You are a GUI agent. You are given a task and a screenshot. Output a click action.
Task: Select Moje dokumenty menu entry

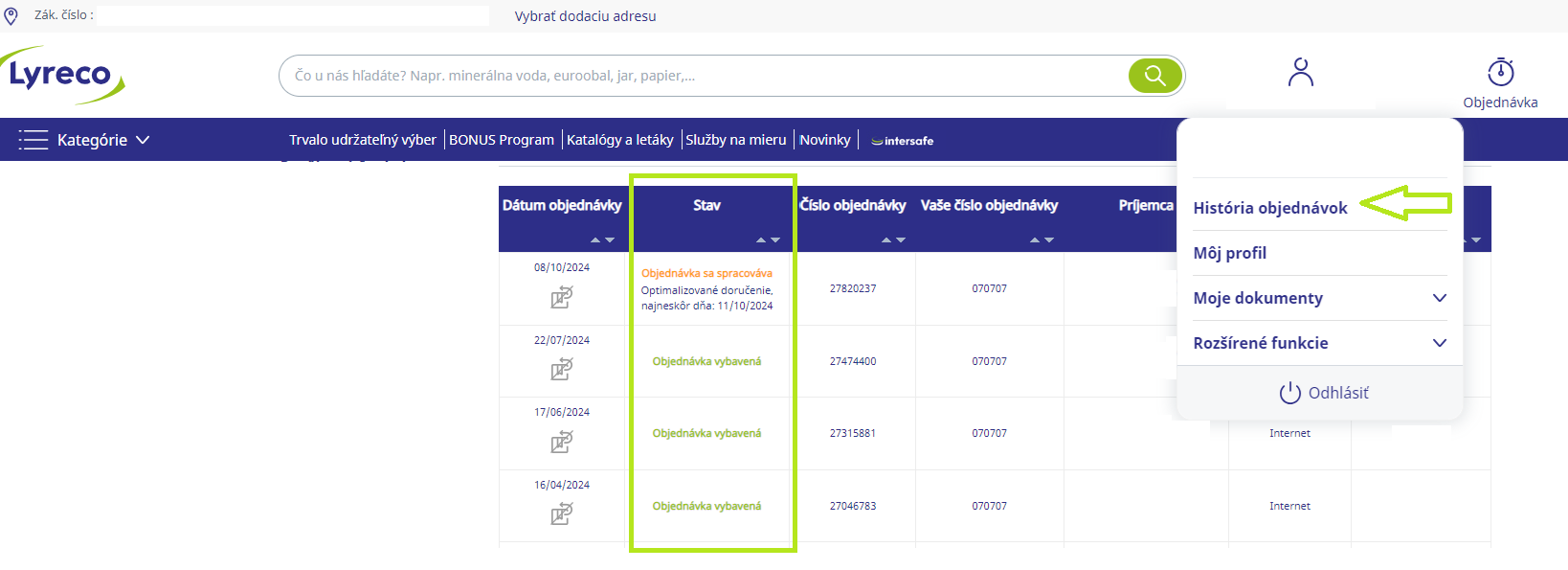[x=1258, y=298]
